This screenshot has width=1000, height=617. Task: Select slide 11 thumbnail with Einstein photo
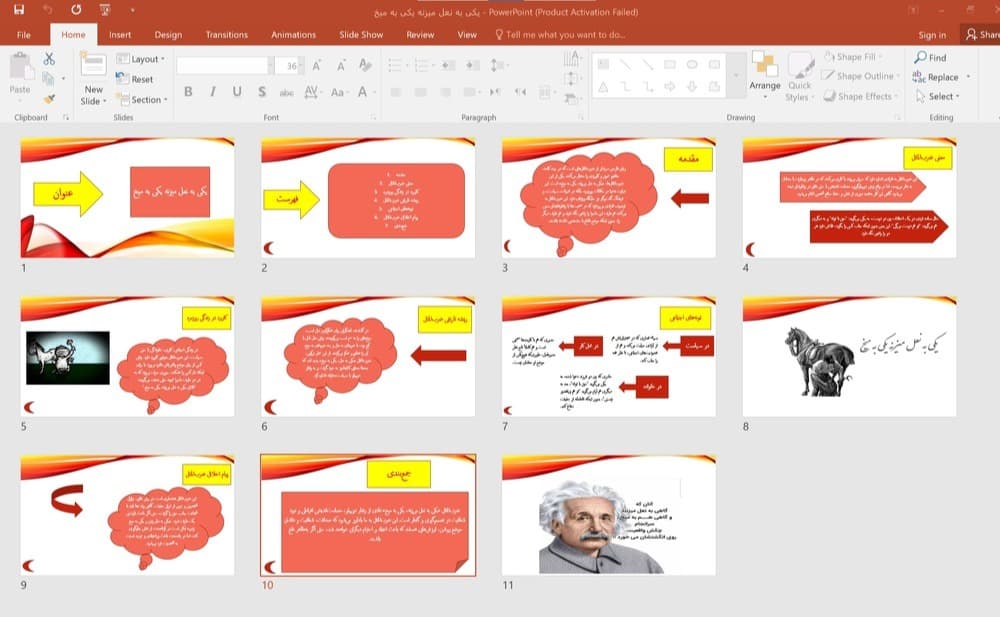(x=608, y=516)
